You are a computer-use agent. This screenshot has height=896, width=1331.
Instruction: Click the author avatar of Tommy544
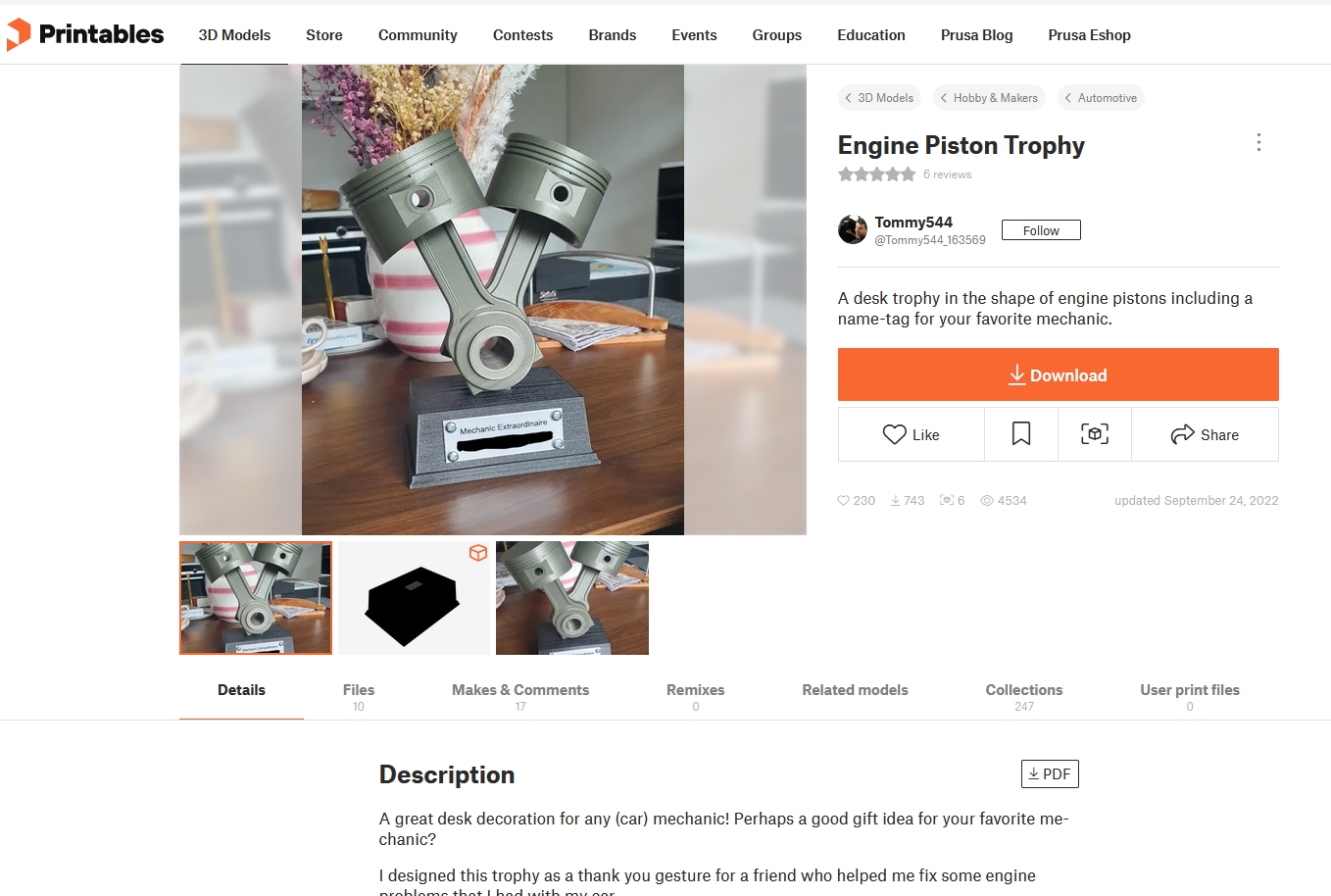pos(853,229)
